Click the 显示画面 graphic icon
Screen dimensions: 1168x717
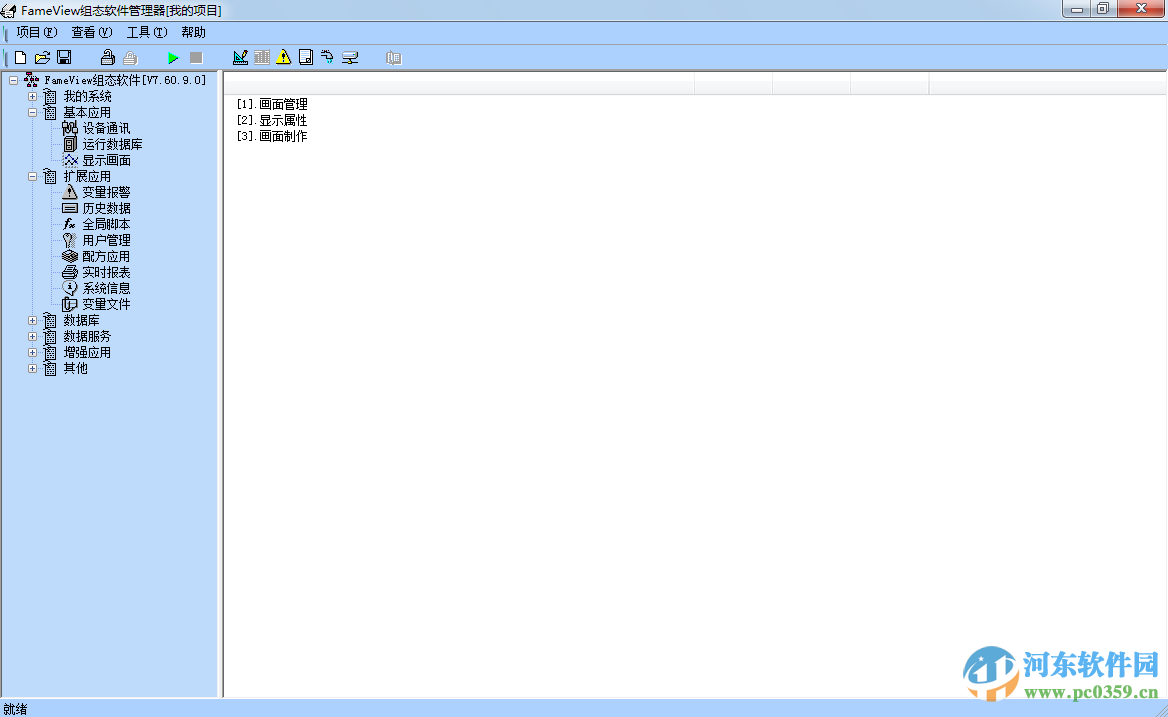pos(70,160)
